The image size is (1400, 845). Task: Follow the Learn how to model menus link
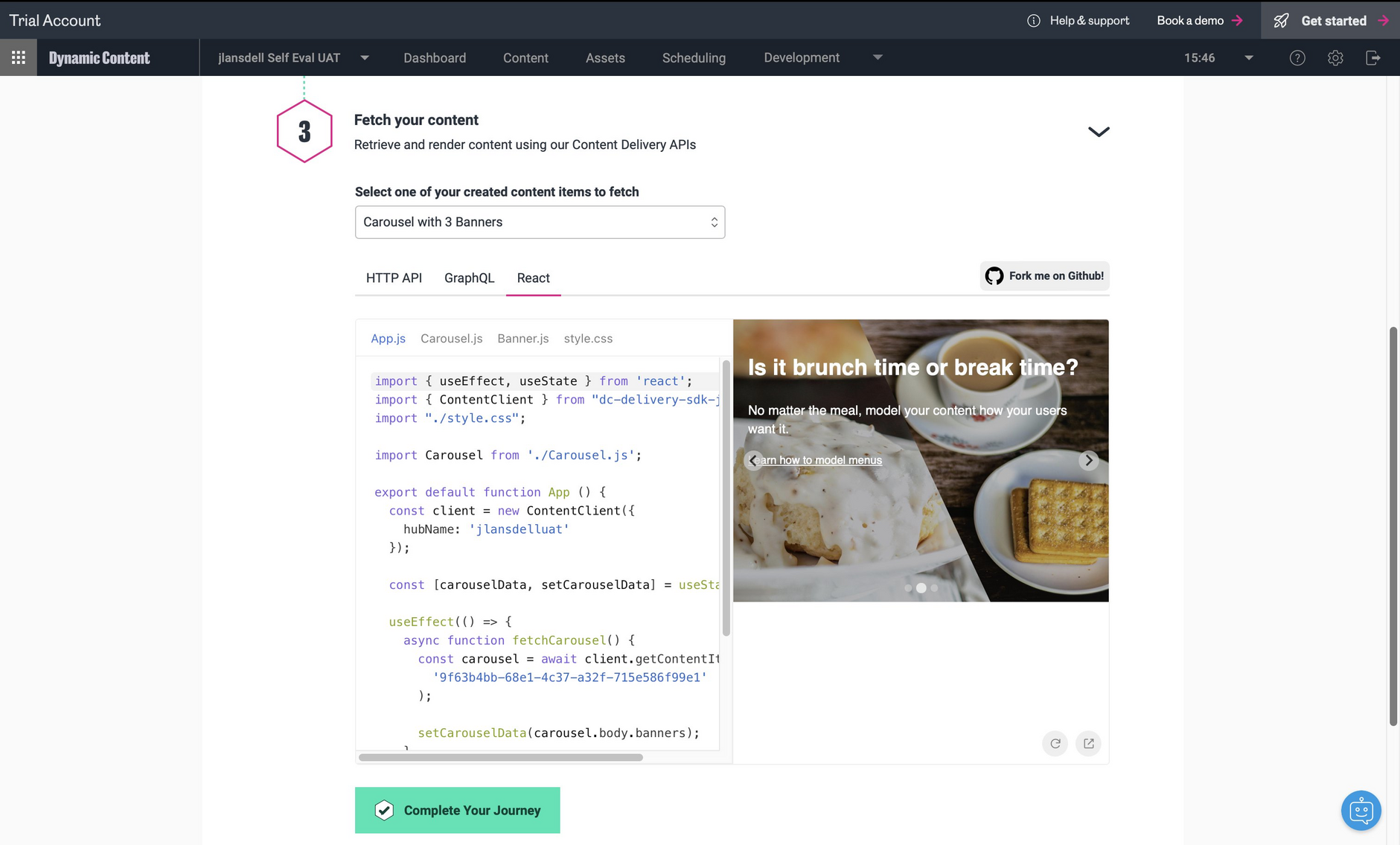point(815,460)
